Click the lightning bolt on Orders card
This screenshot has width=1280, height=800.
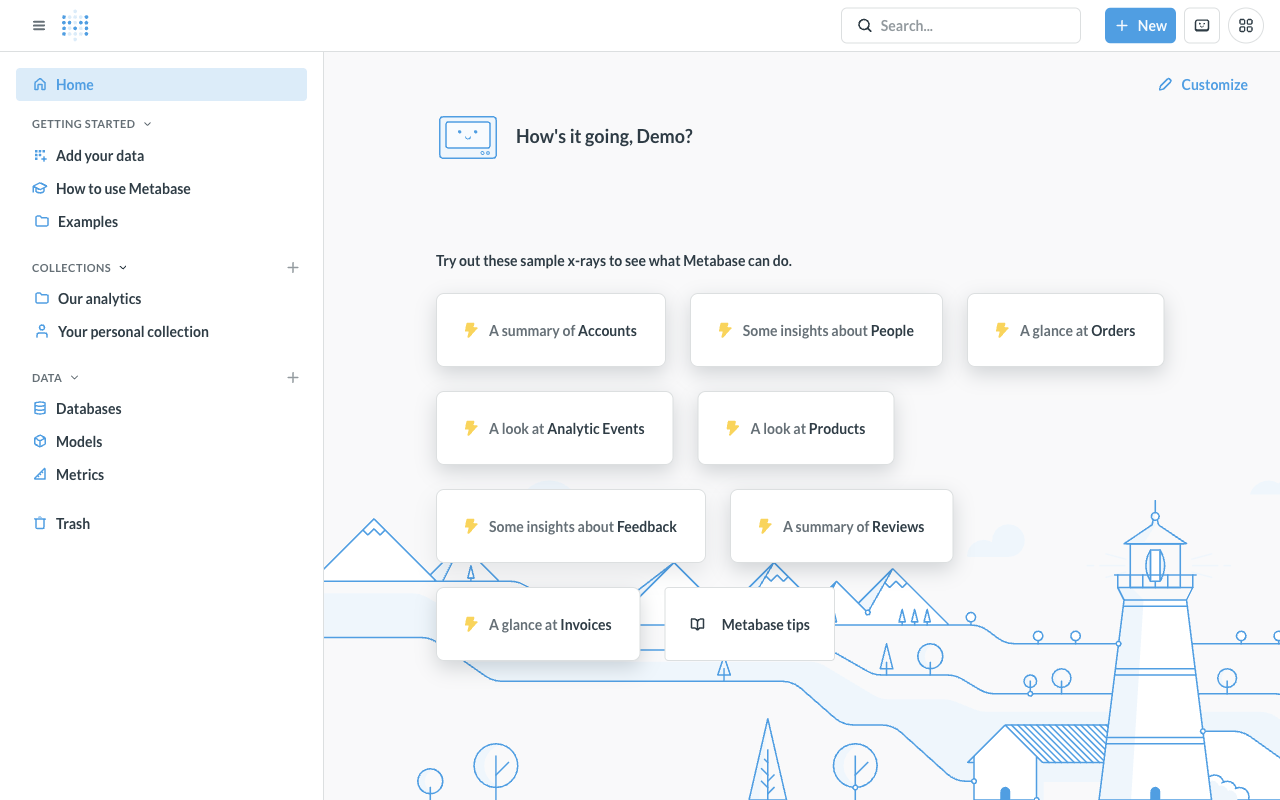(1001, 330)
